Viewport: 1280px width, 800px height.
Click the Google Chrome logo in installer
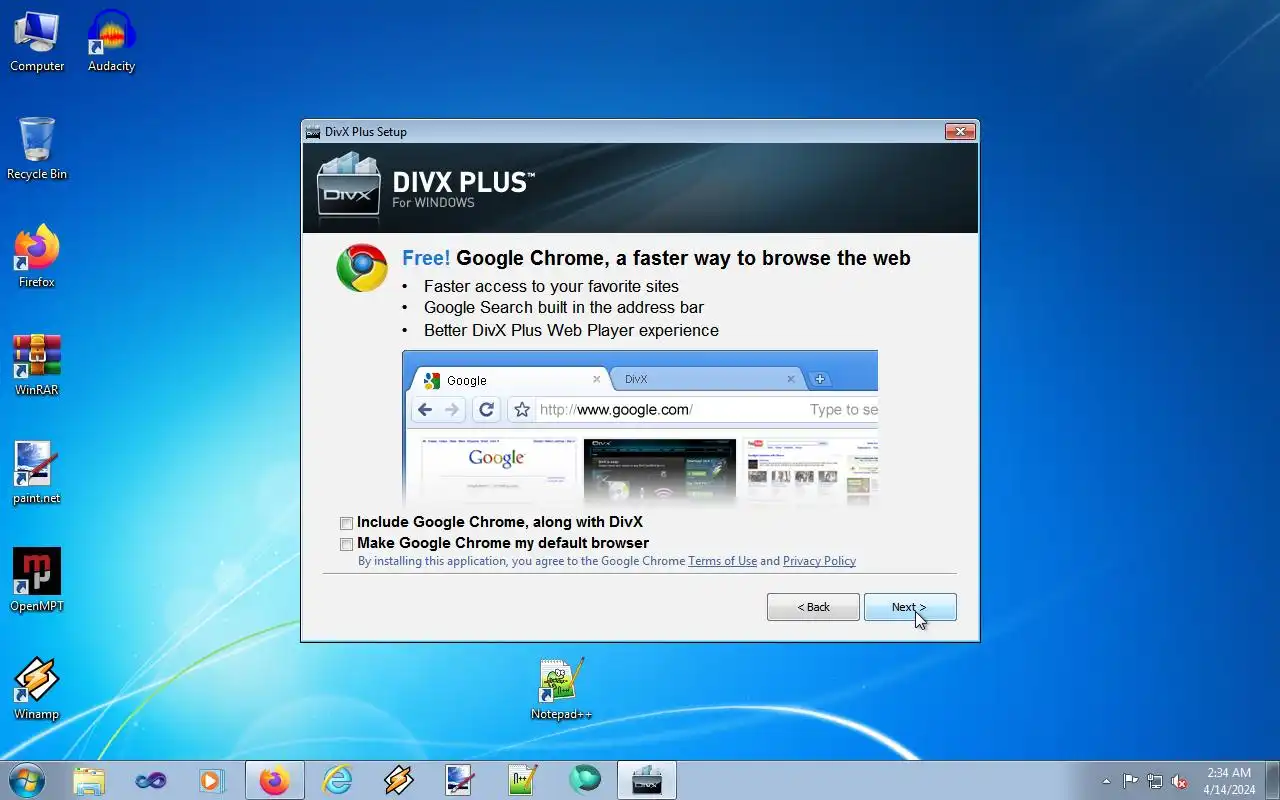click(362, 268)
